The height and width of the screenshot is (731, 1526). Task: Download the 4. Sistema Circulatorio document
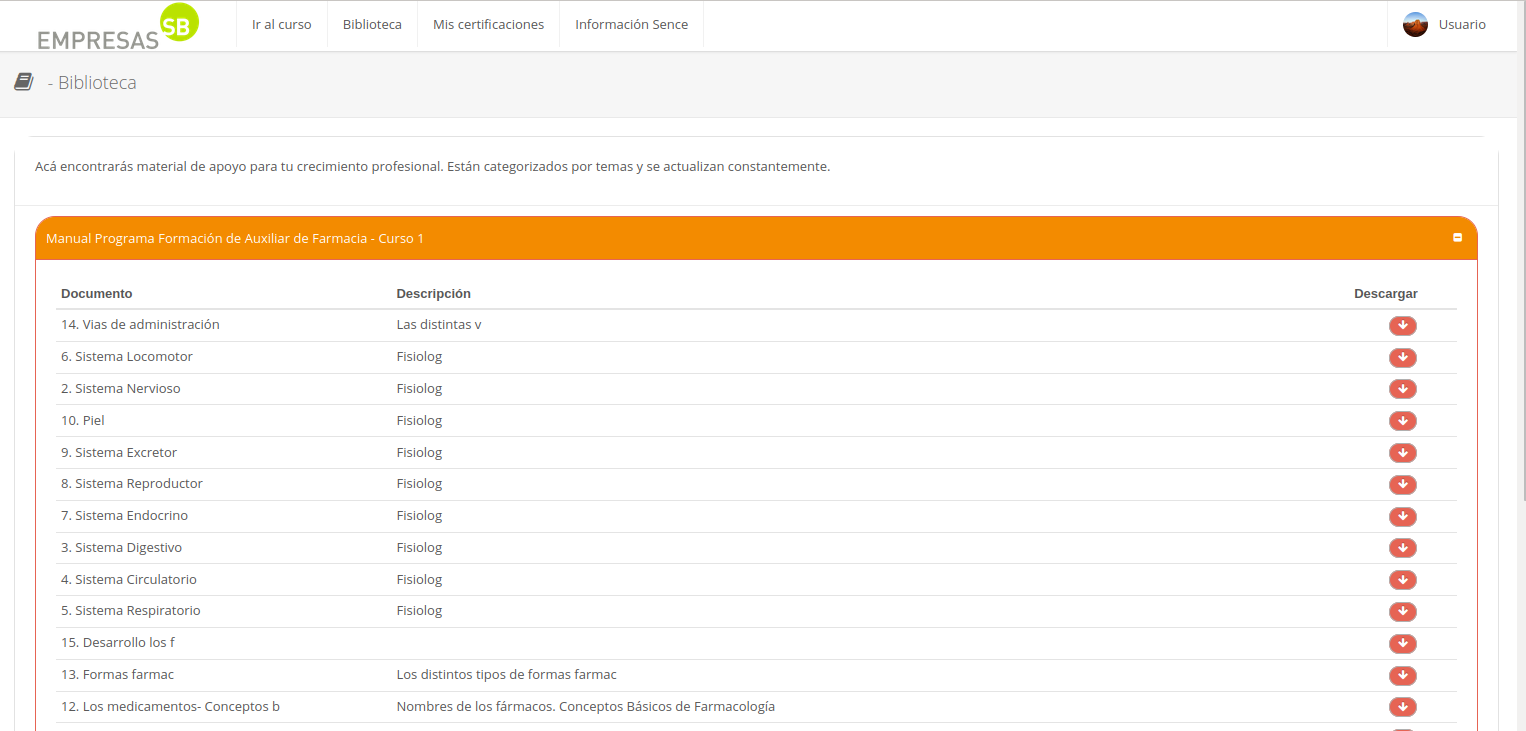[1402, 580]
